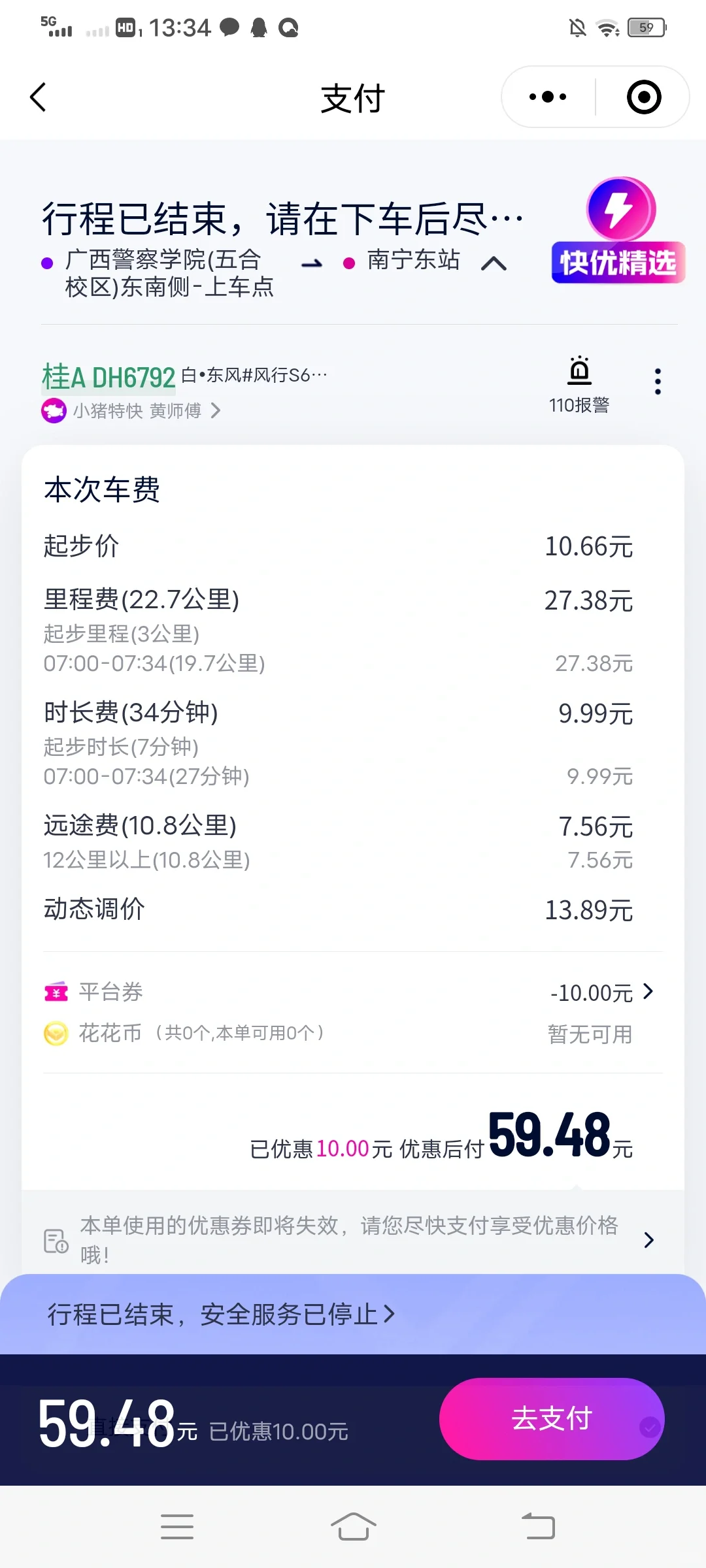Open recent apps menu button
This screenshot has height=1568, width=706.
pyautogui.click(x=177, y=1527)
